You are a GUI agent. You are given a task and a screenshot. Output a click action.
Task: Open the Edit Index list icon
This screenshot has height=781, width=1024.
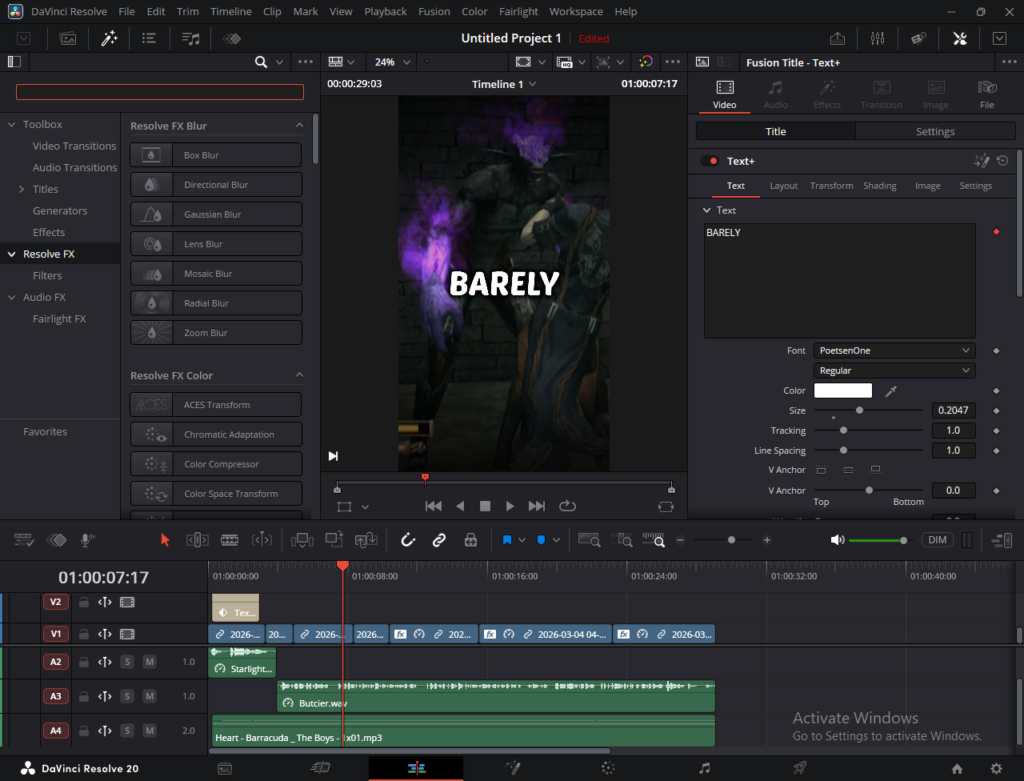(x=149, y=39)
